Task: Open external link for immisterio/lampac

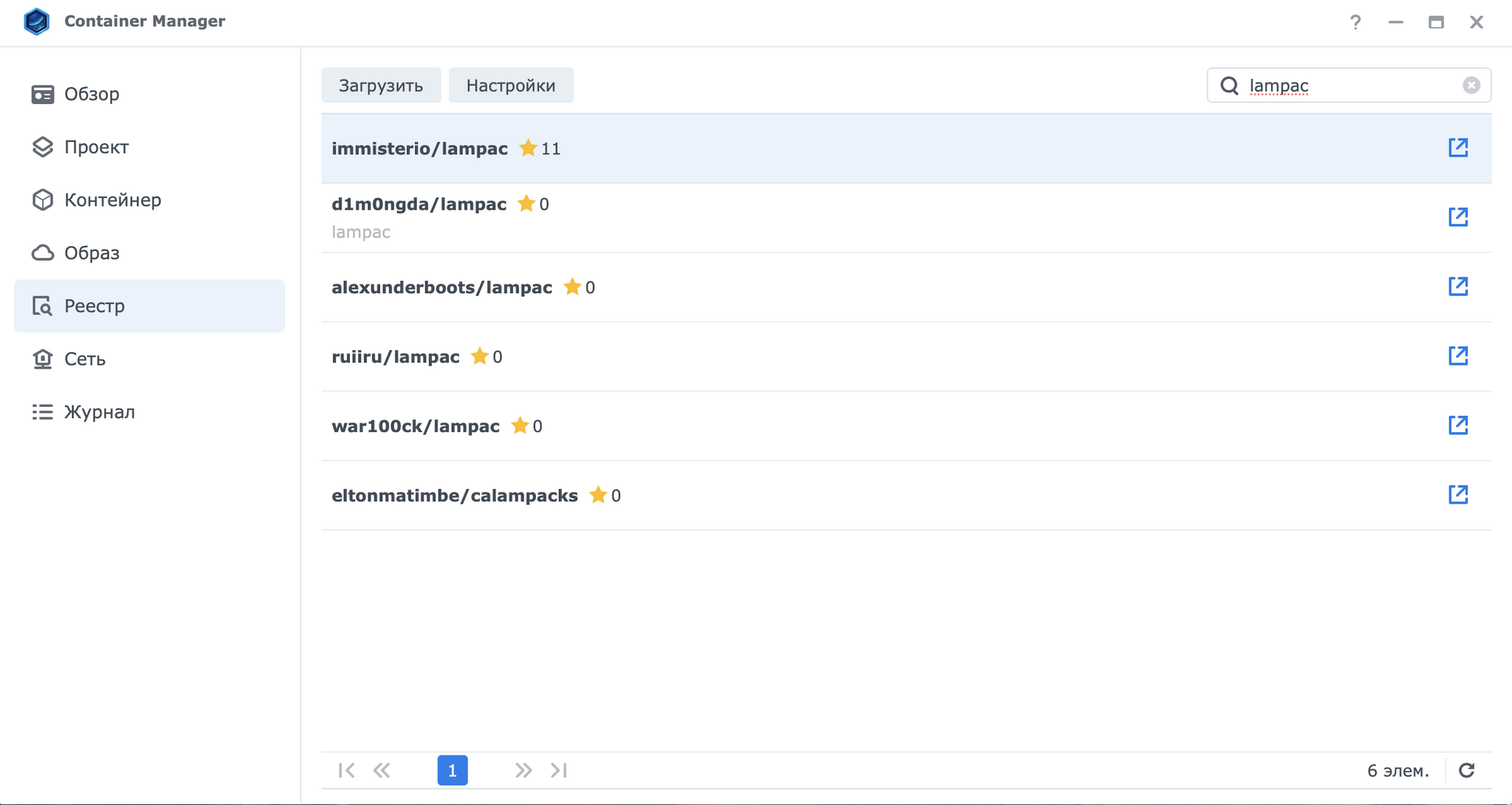Action: click(1457, 148)
